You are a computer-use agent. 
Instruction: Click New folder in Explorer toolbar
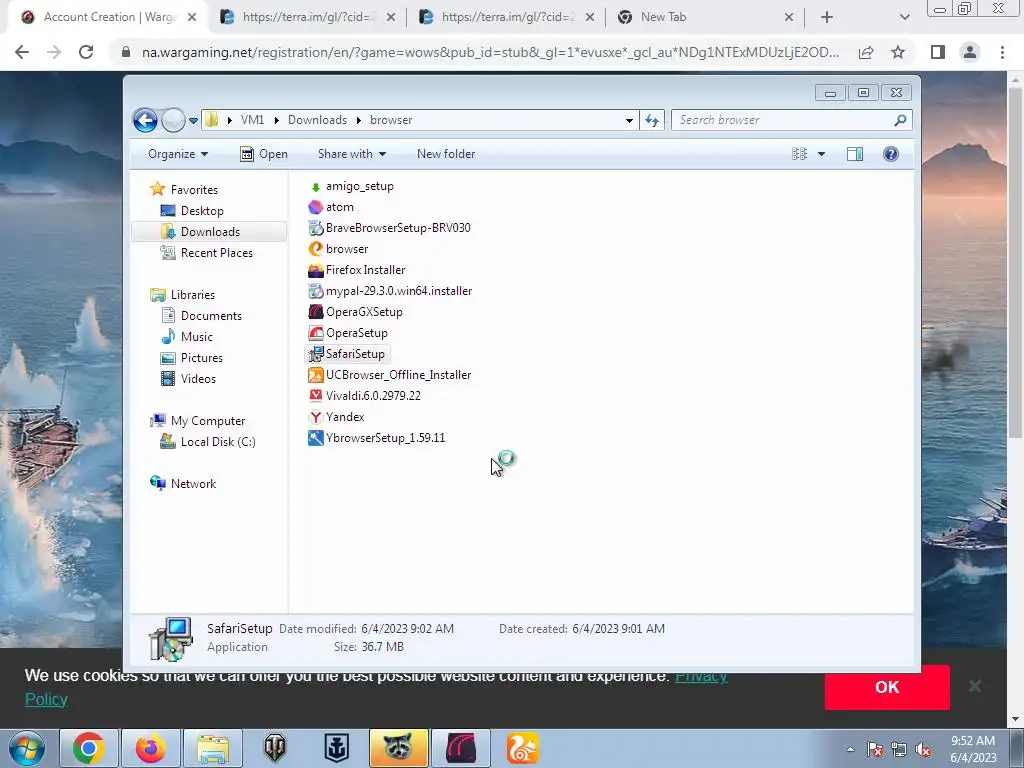446,154
